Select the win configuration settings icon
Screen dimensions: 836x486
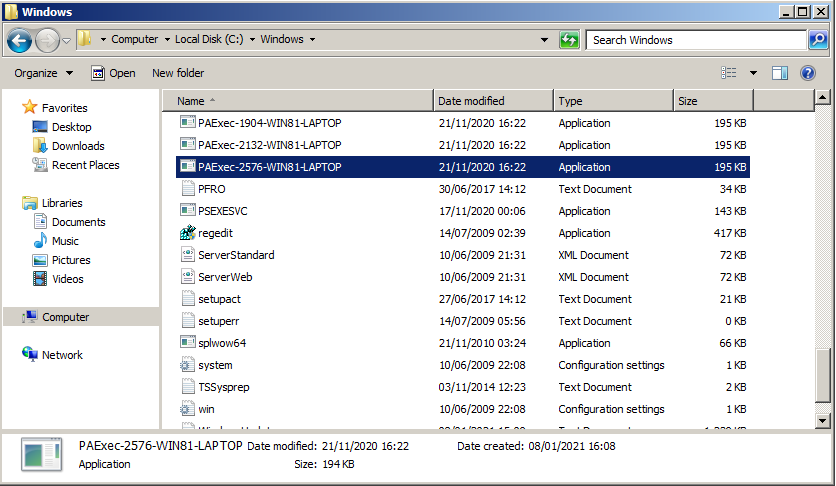187,409
